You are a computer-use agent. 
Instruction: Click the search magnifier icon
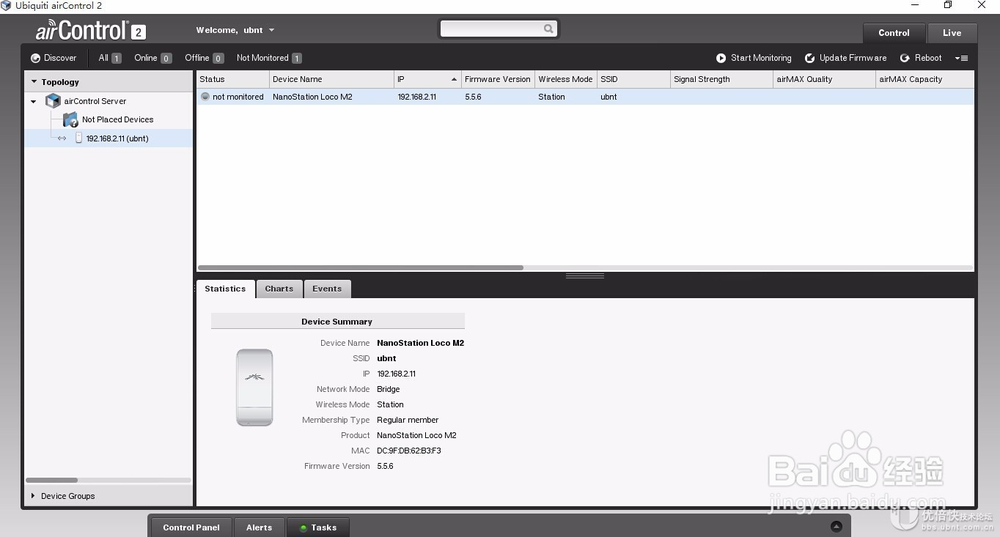click(548, 29)
